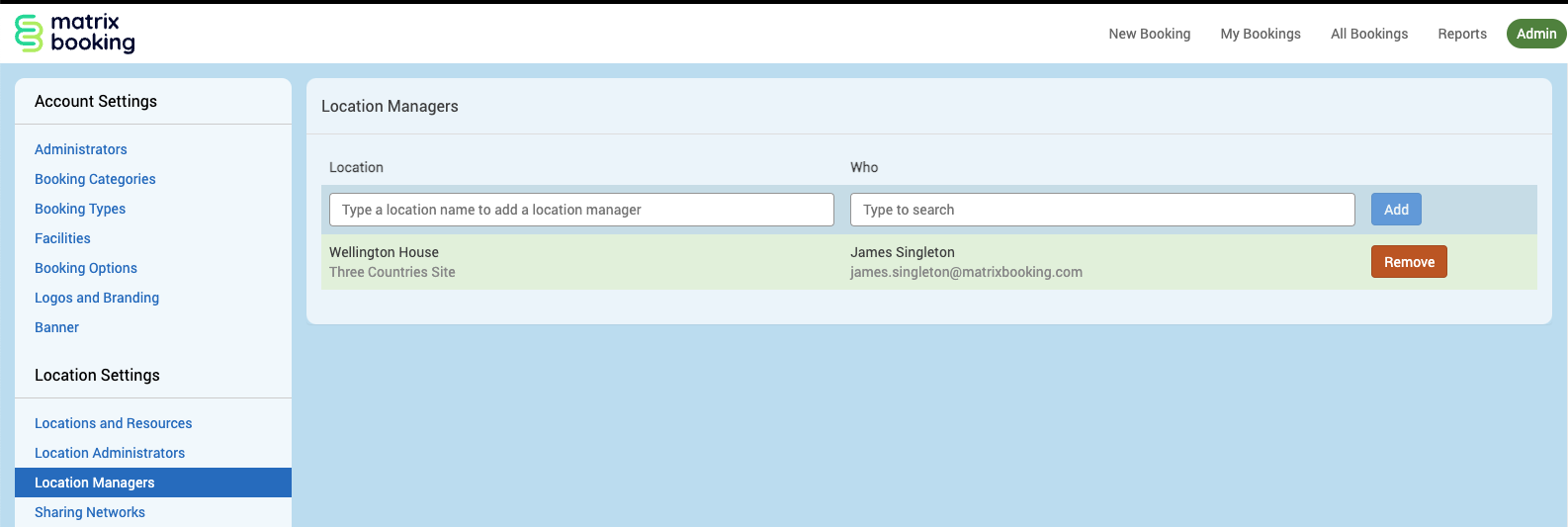Go to Location Administrators
The image size is (1568, 527).
tap(110, 453)
